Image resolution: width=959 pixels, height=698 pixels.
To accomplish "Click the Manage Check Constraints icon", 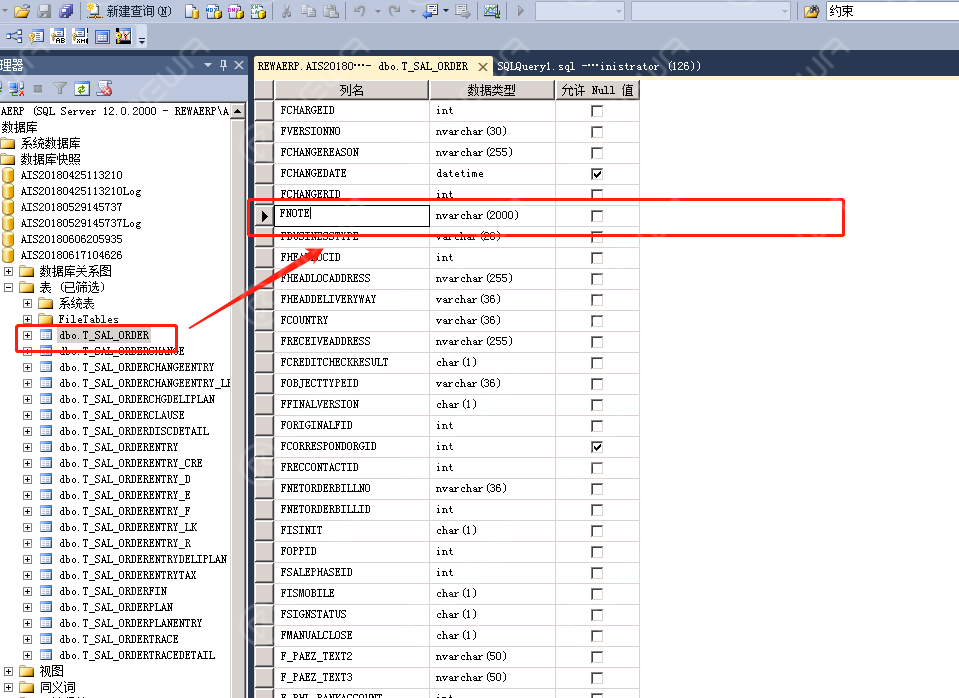I will pos(102,37).
